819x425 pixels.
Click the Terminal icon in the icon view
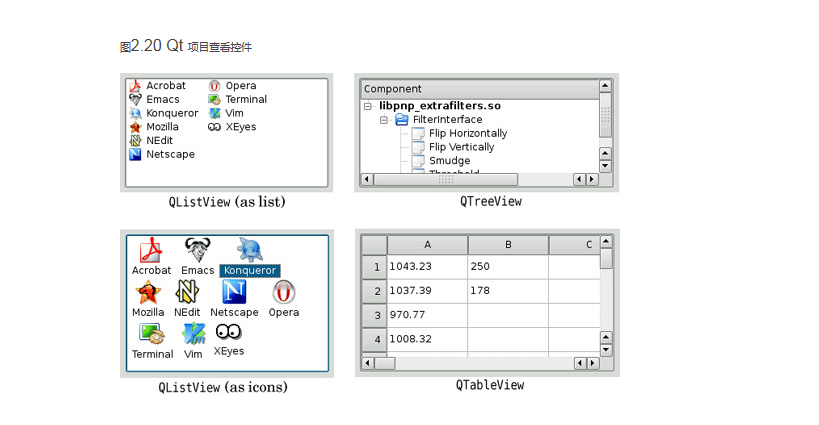[x=152, y=334]
